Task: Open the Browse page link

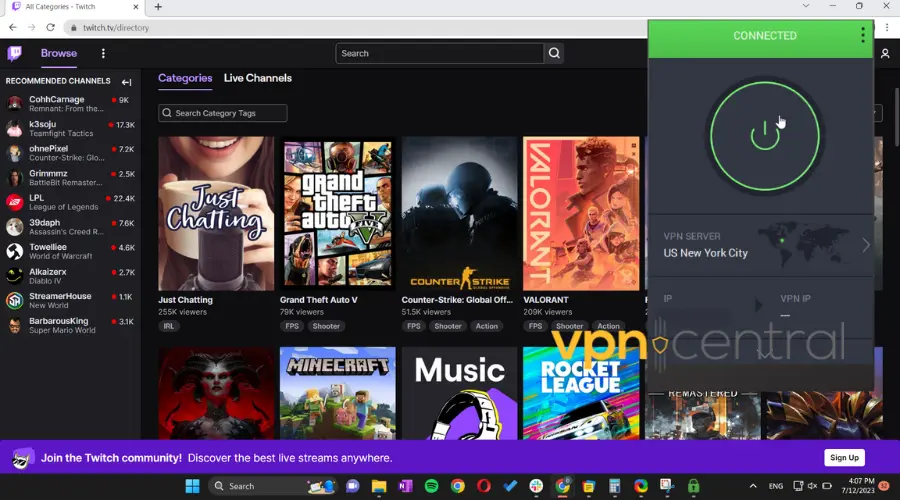Action: click(59, 53)
